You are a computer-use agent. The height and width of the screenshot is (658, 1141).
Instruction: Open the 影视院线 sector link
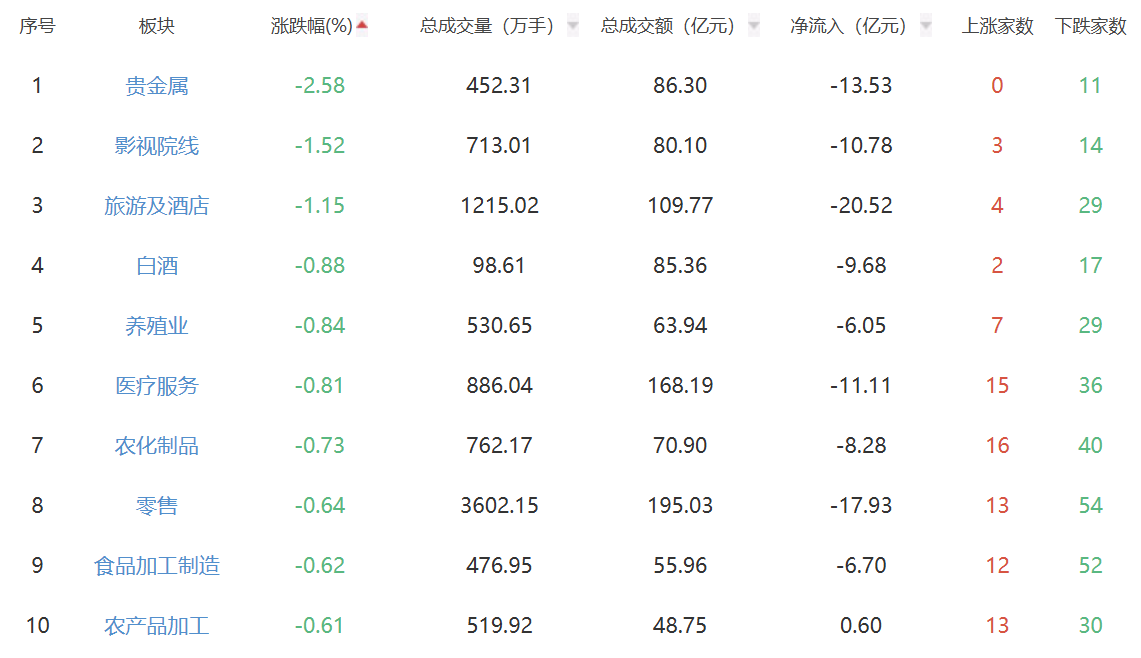(x=156, y=146)
